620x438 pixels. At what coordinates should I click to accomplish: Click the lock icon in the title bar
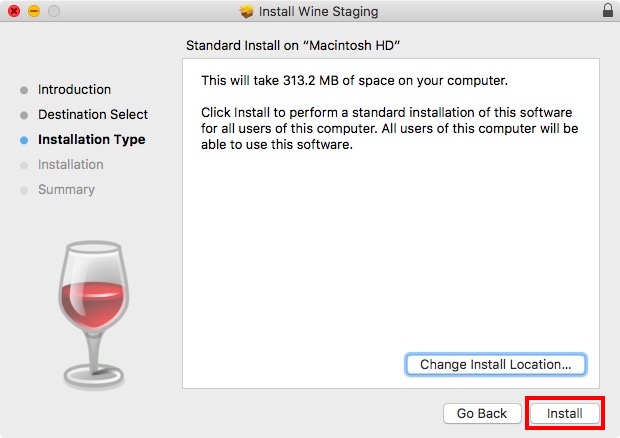[x=608, y=11]
